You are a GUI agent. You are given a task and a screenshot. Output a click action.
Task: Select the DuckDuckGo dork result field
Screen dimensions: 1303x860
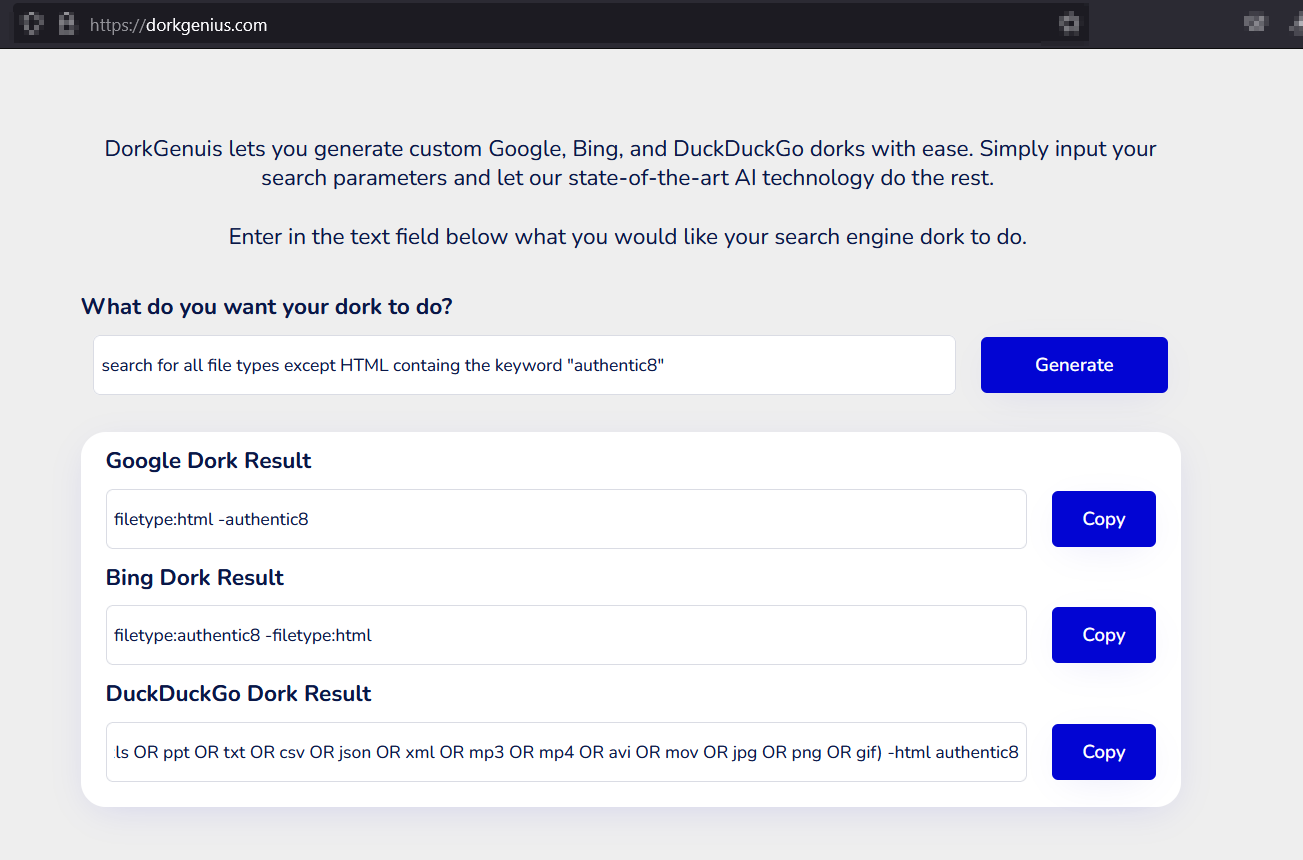click(566, 752)
